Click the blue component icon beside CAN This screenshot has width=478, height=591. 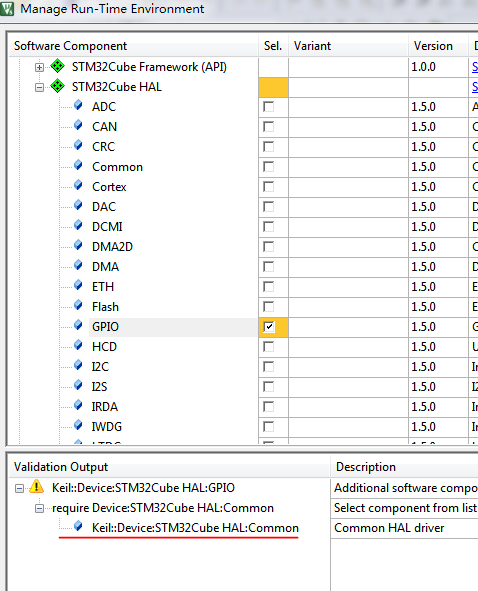78,126
